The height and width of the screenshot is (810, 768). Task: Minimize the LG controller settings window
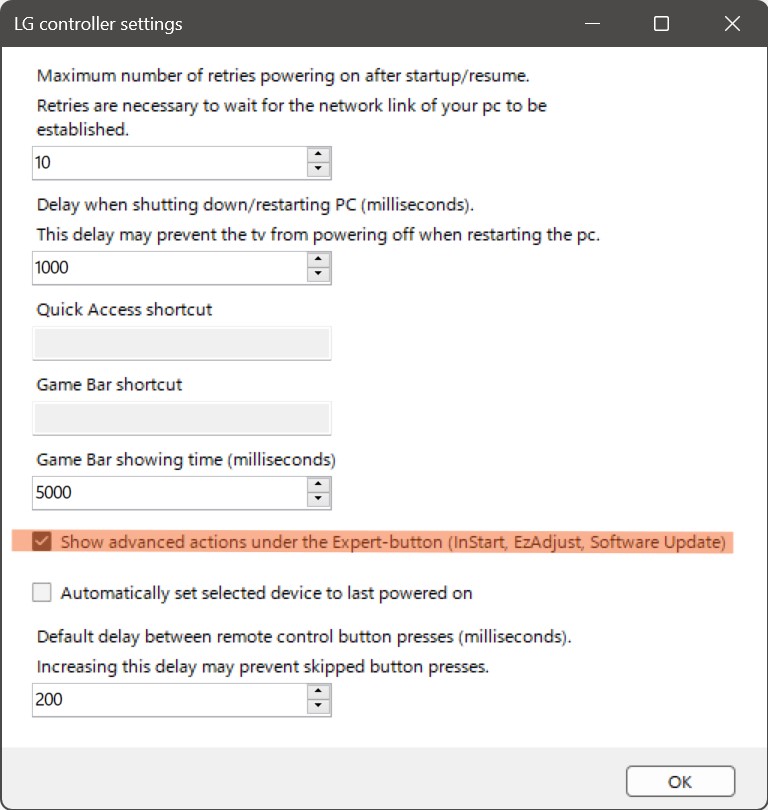(590, 24)
